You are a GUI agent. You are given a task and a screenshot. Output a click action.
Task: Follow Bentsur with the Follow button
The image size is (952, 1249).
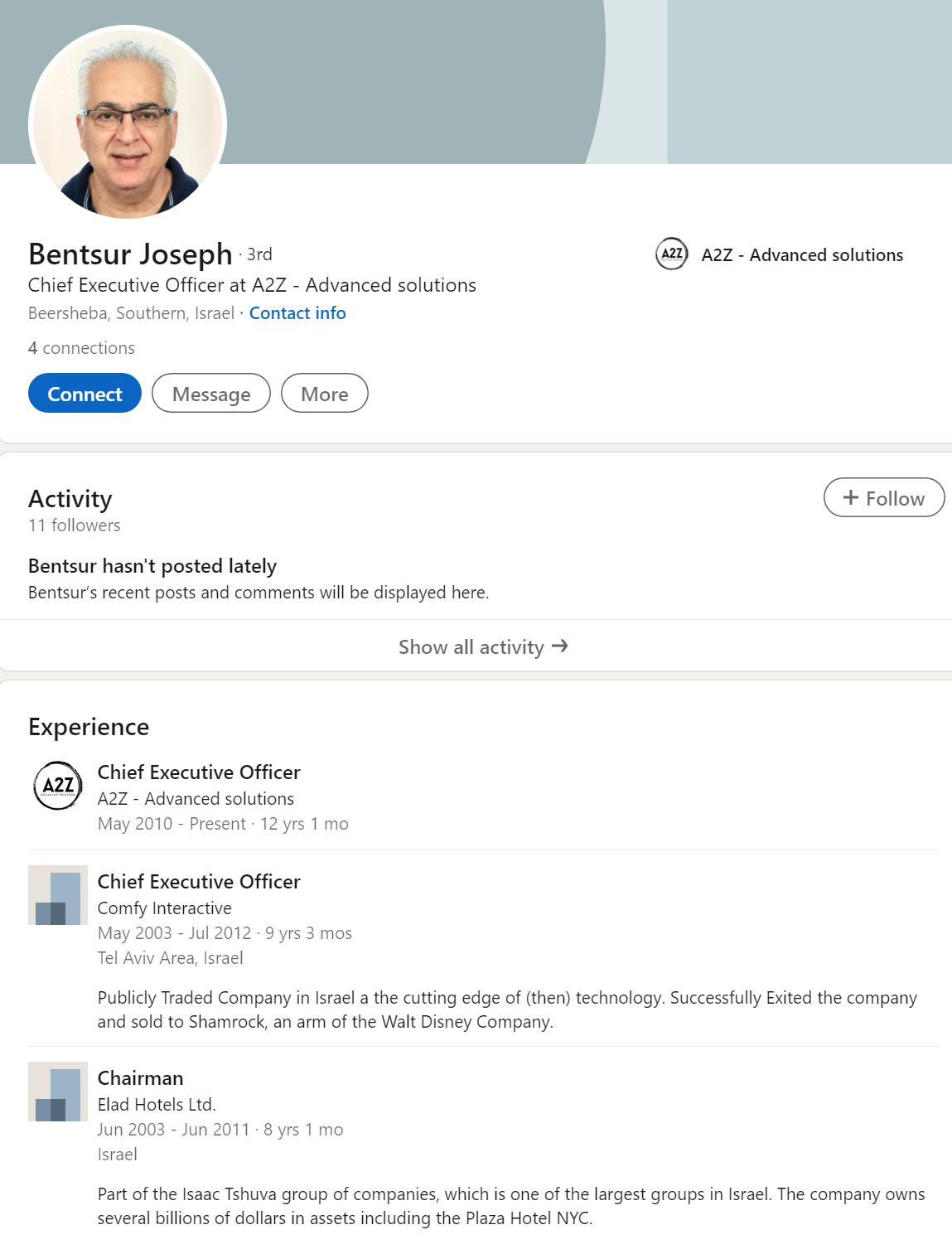click(x=884, y=498)
